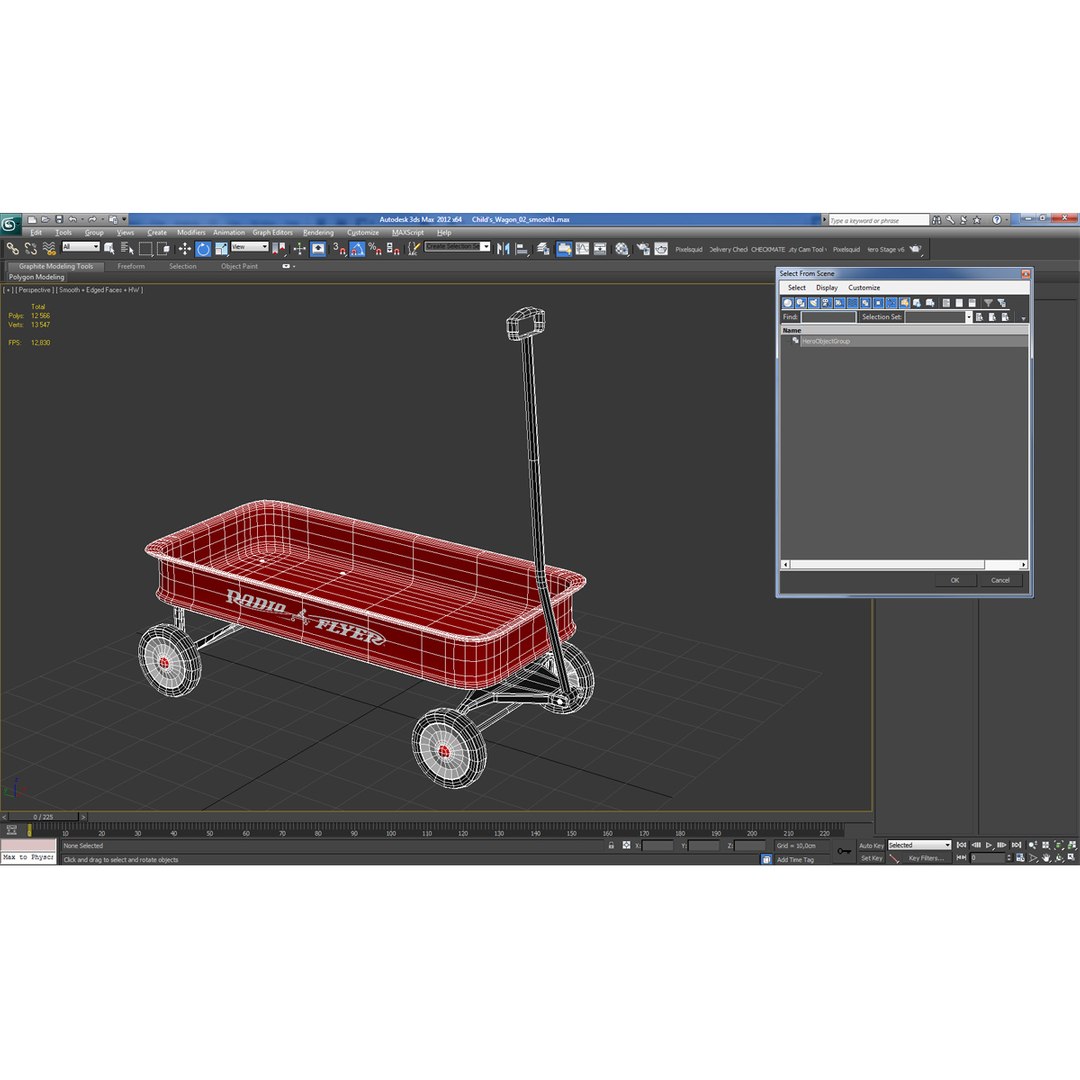Click the Auto Key button
Image resolution: width=1080 pixels, height=1080 pixels.
871,845
